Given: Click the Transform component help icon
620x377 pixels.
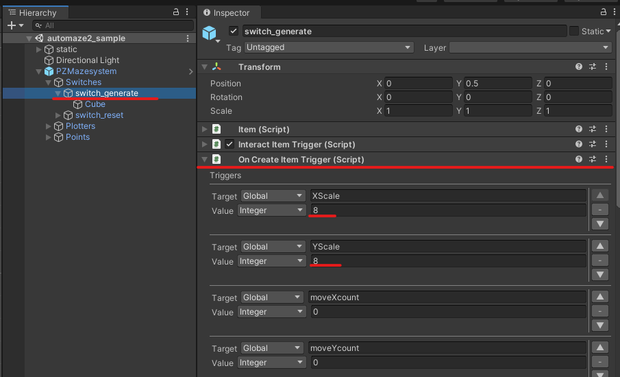Looking at the screenshot, I should [578, 67].
